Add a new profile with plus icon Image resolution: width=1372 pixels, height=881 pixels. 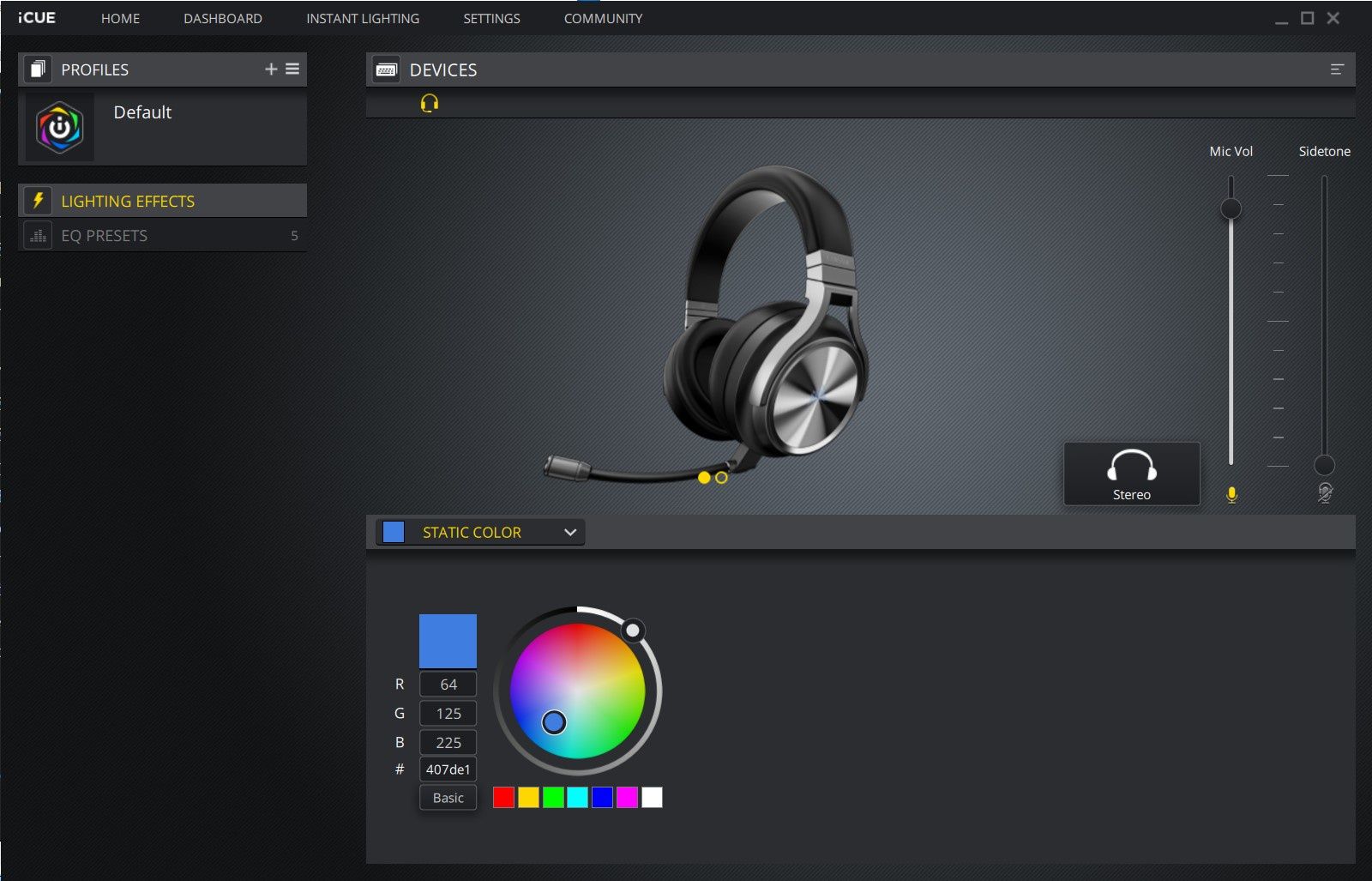271,69
